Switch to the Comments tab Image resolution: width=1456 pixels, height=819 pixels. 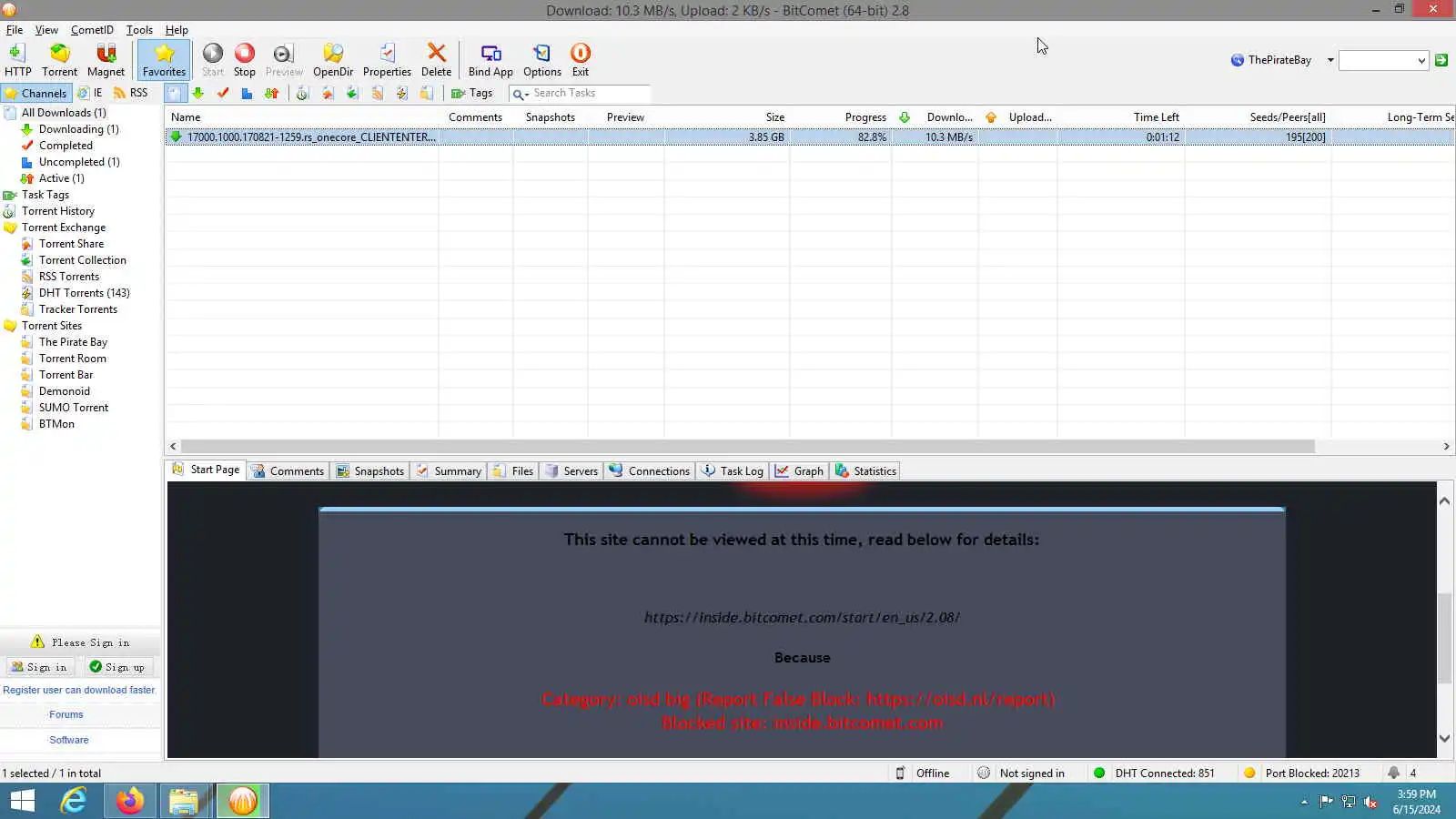[x=288, y=470]
